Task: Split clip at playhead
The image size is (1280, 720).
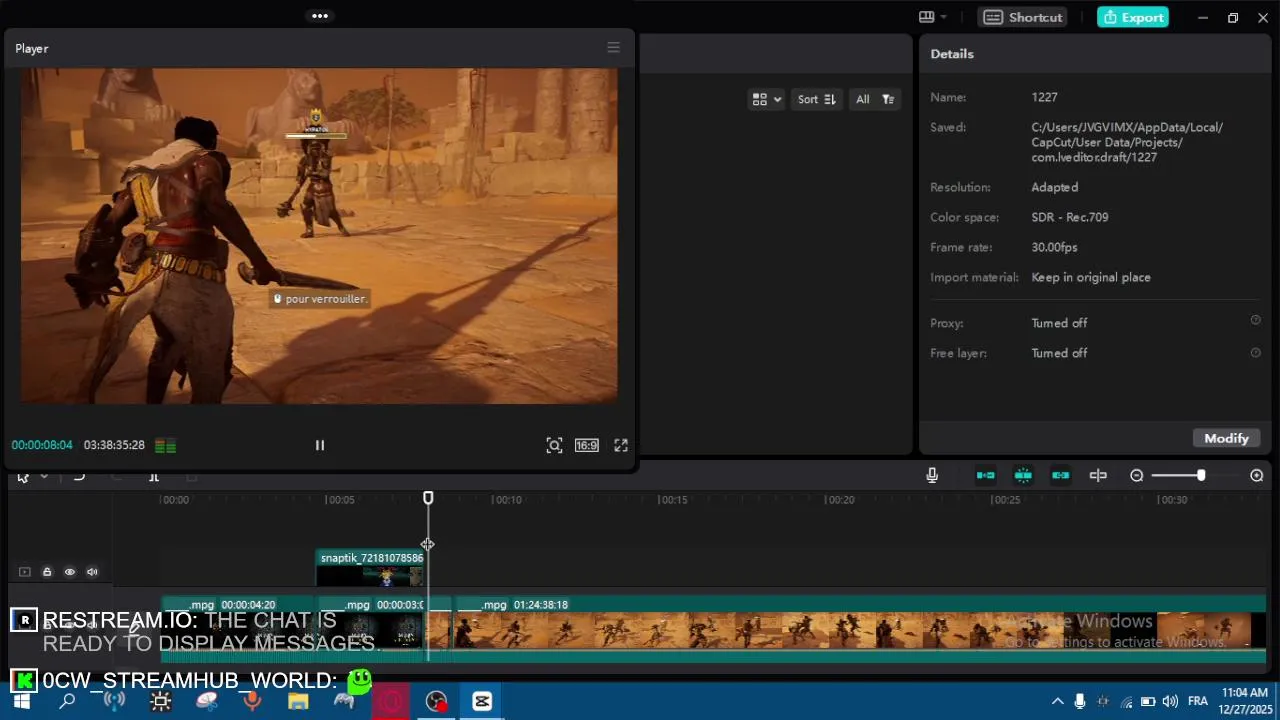Action: [x=154, y=477]
